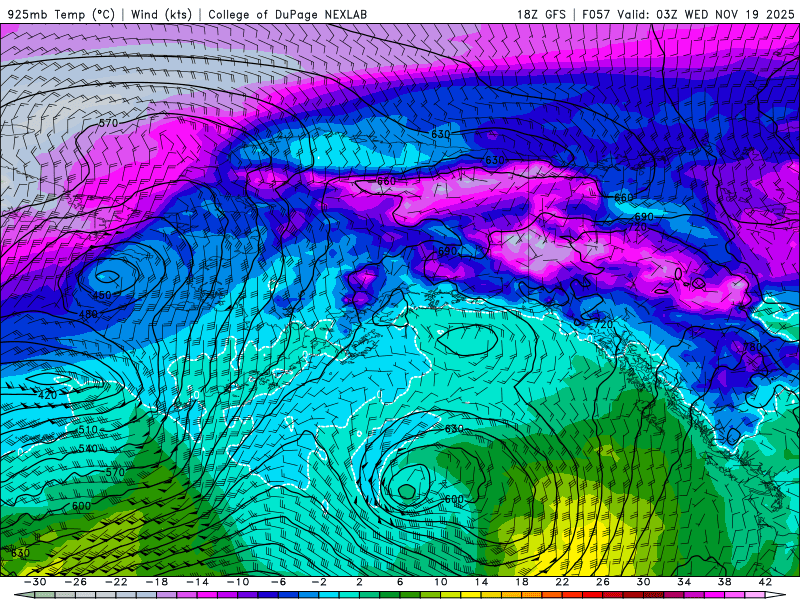Click the 26 color scale value
This screenshot has width=800, height=600.
point(603,582)
